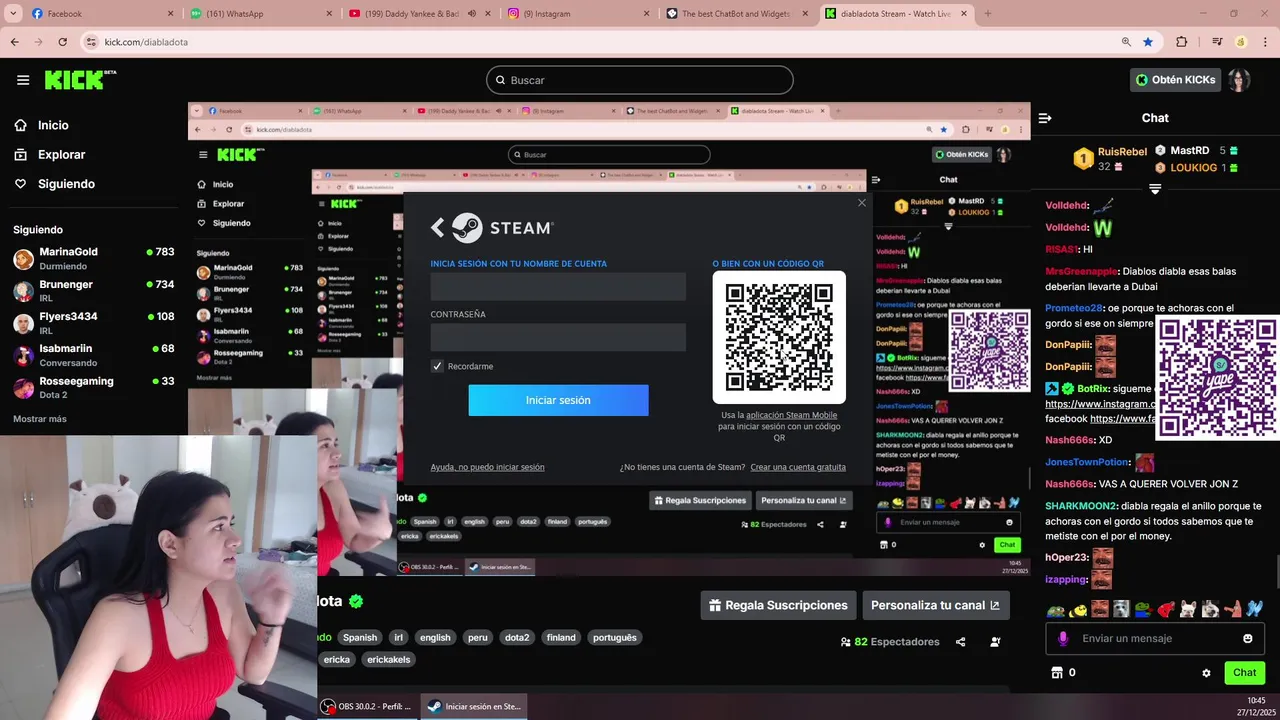Open Chrome's extensions puzzle icon
1280x720 pixels.
click(x=1182, y=42)
